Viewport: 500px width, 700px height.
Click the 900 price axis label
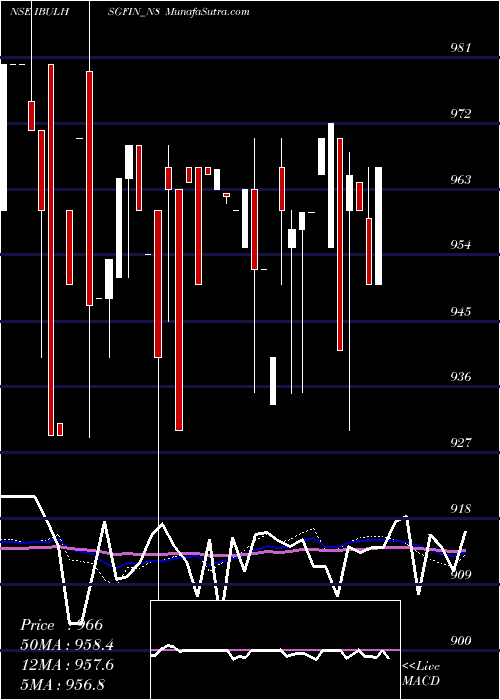coord(460,641)
